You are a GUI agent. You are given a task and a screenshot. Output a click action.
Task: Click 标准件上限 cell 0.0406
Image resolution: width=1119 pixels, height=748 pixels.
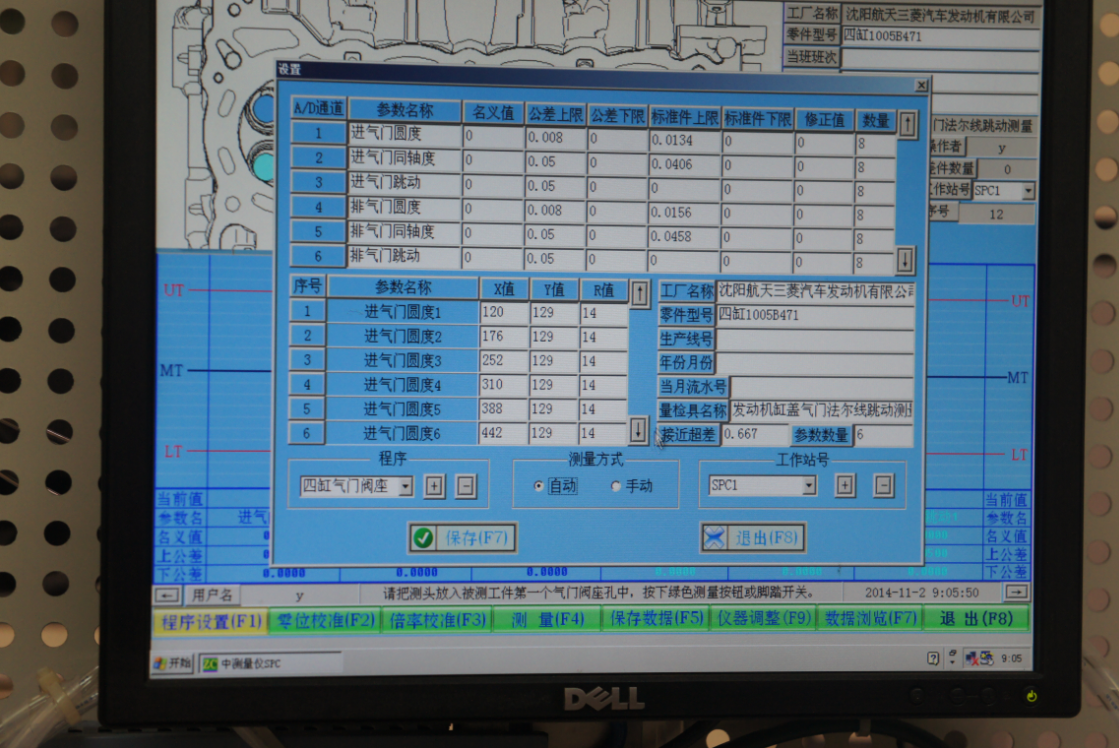click(x=684, y=164)
